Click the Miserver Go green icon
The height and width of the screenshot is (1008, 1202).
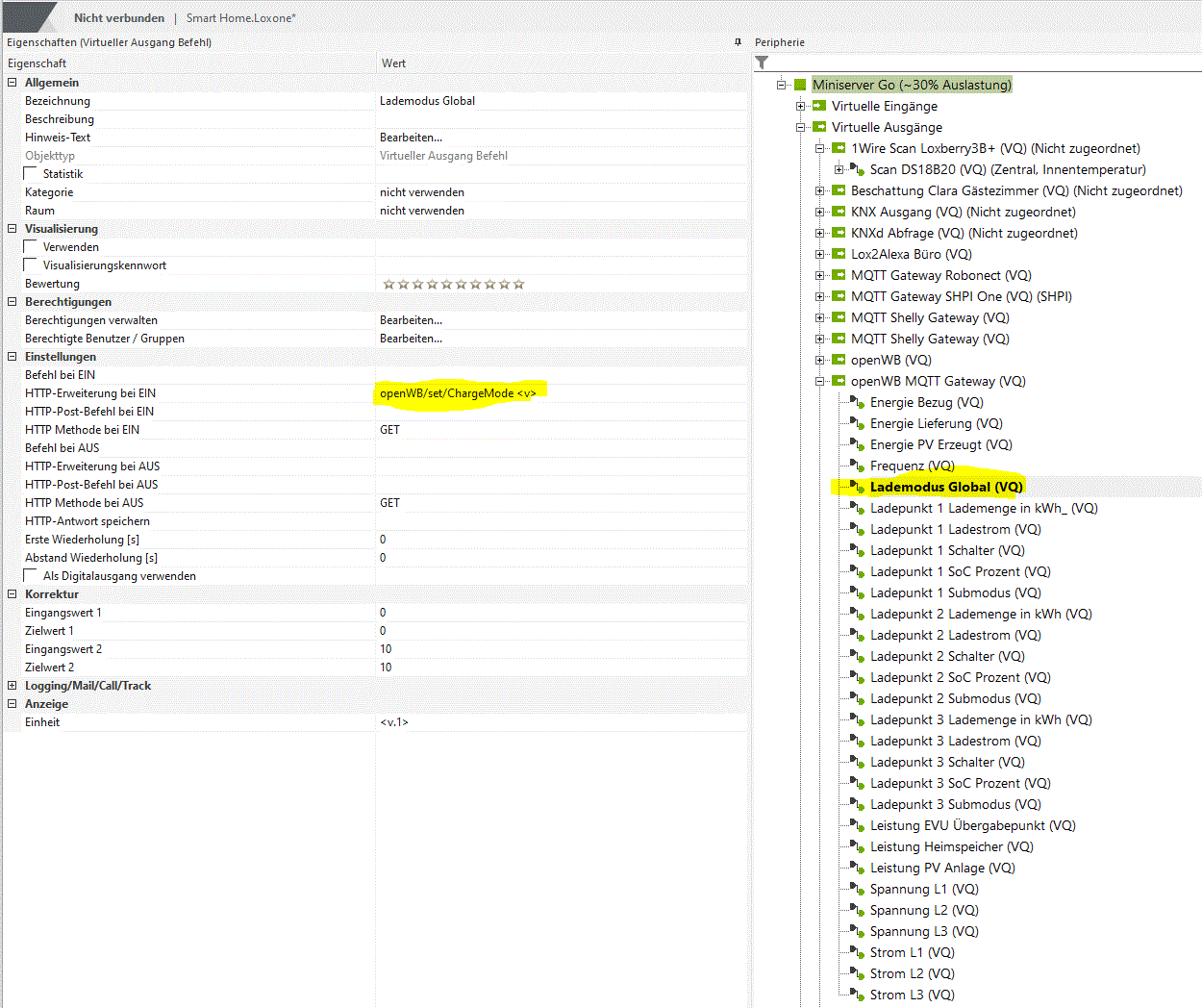(800, 85)
